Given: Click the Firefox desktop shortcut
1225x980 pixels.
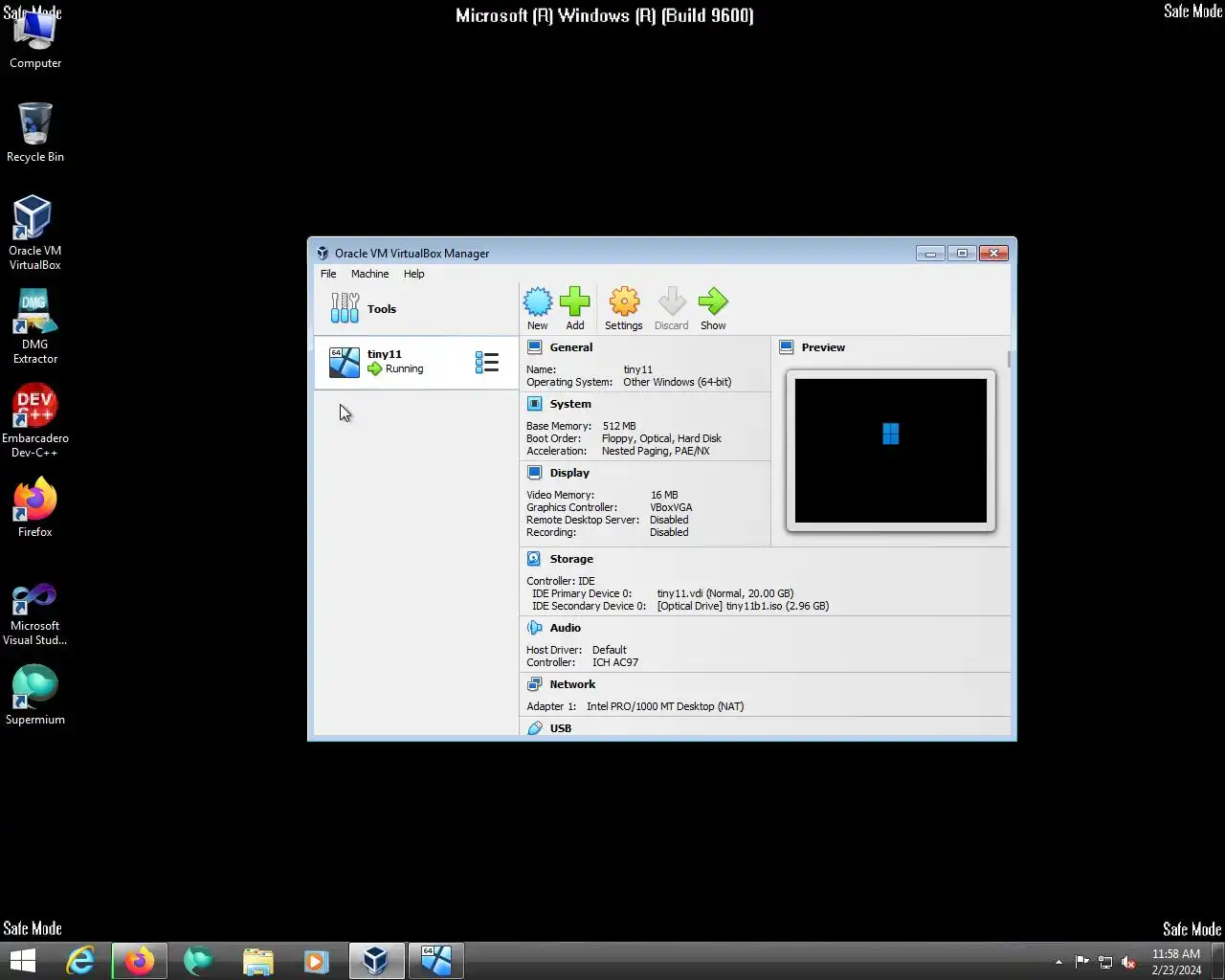Looking at the screenshot, I should (35, 507).
